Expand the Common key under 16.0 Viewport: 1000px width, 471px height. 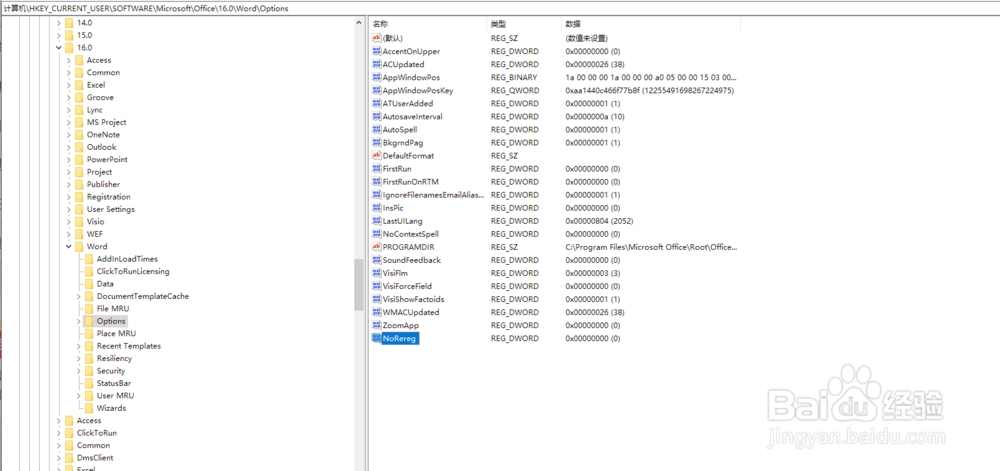(x=69, y=73)
